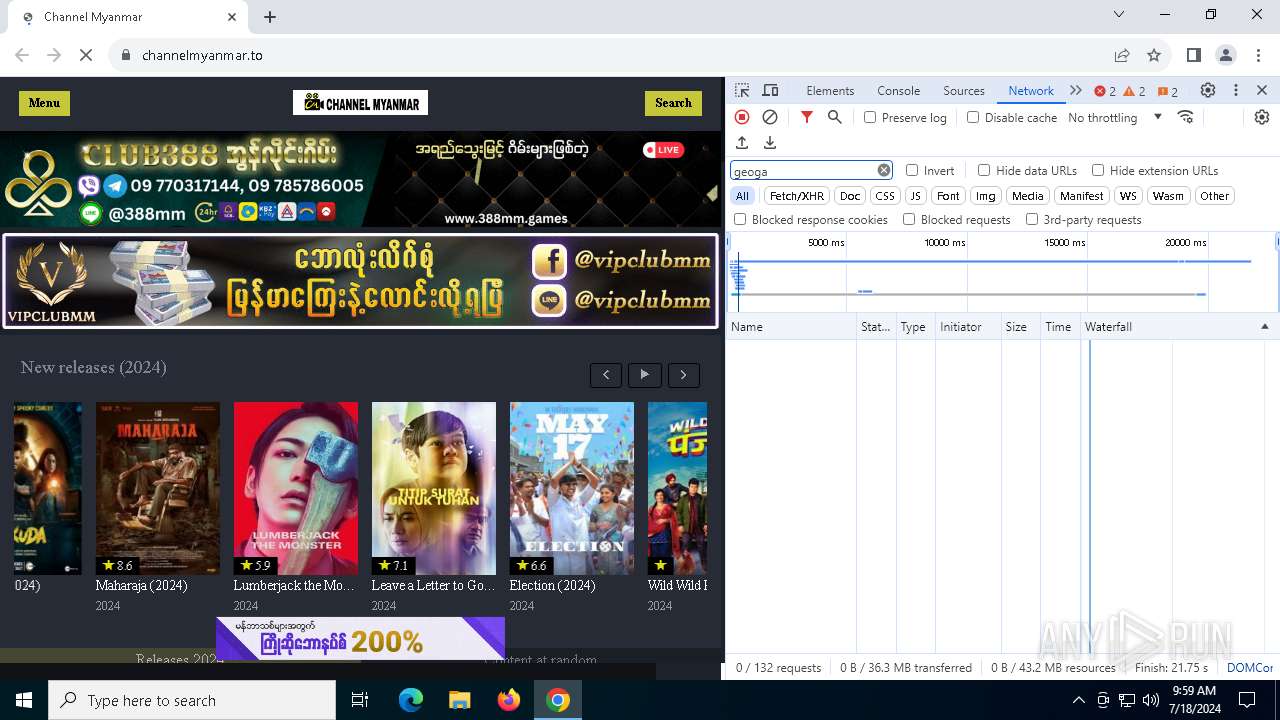Open Chrome profile avatar

(1226, 55)
